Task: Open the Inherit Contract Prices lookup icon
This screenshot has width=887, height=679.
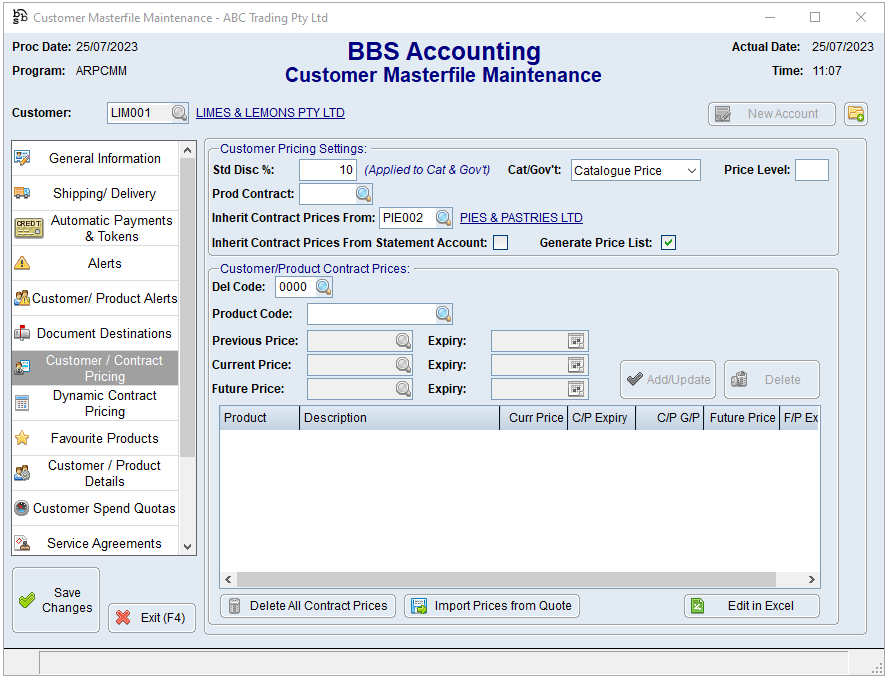Action: pos(443,218)
